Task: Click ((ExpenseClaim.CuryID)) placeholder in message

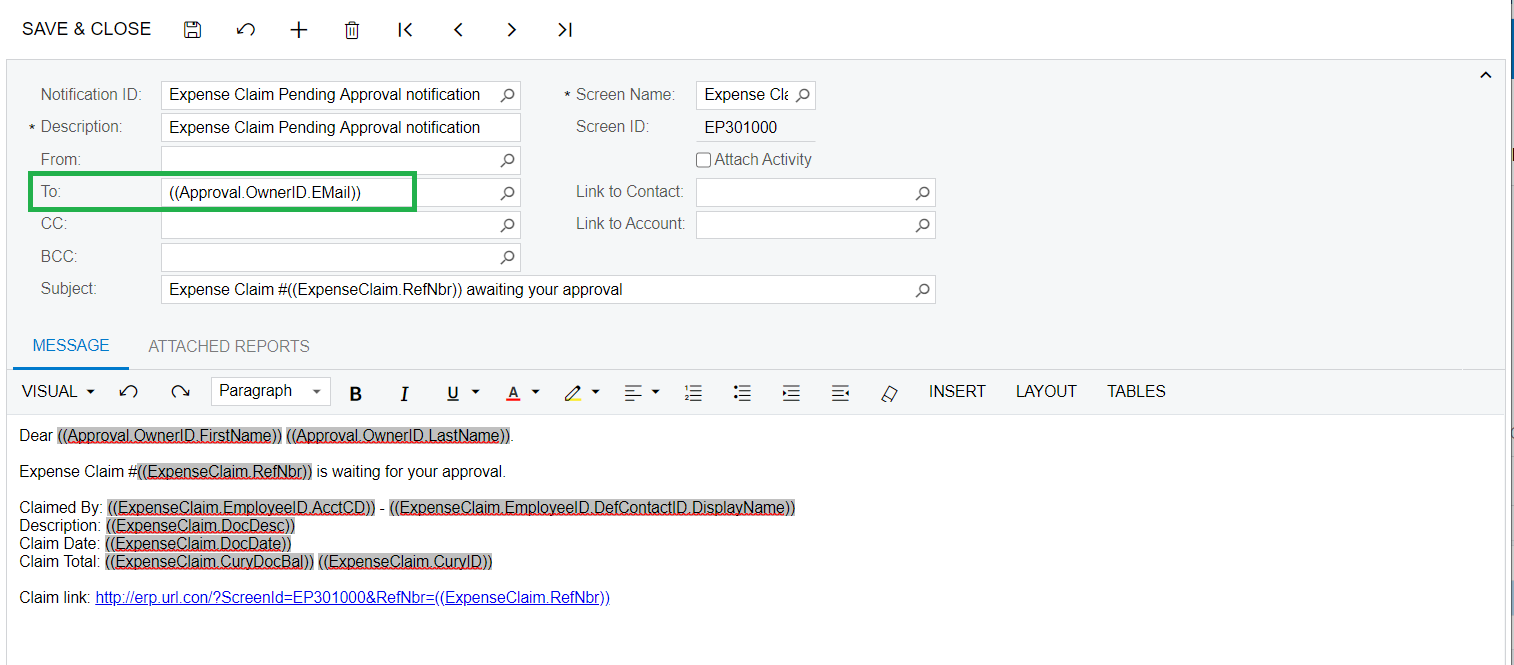Action: pyautogui.click(x=405, y=562)
